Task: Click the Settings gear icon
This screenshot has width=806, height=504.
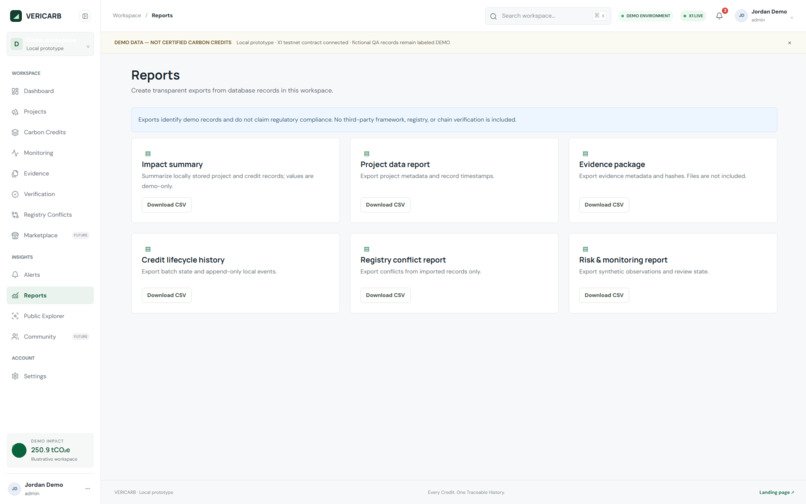Action: tap(15, 376)
